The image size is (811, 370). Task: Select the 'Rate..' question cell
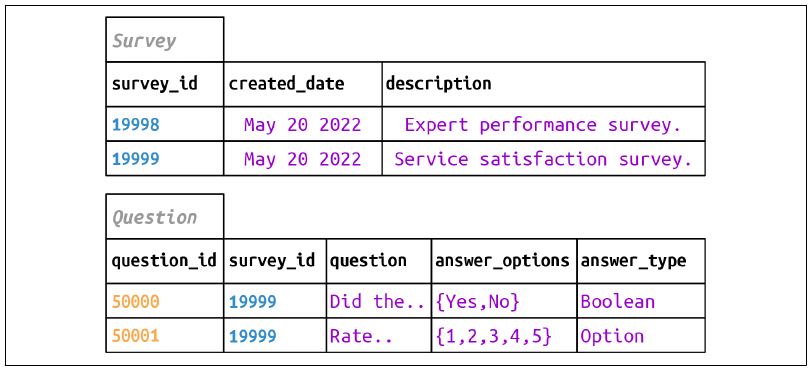click(x=379, y=335)
